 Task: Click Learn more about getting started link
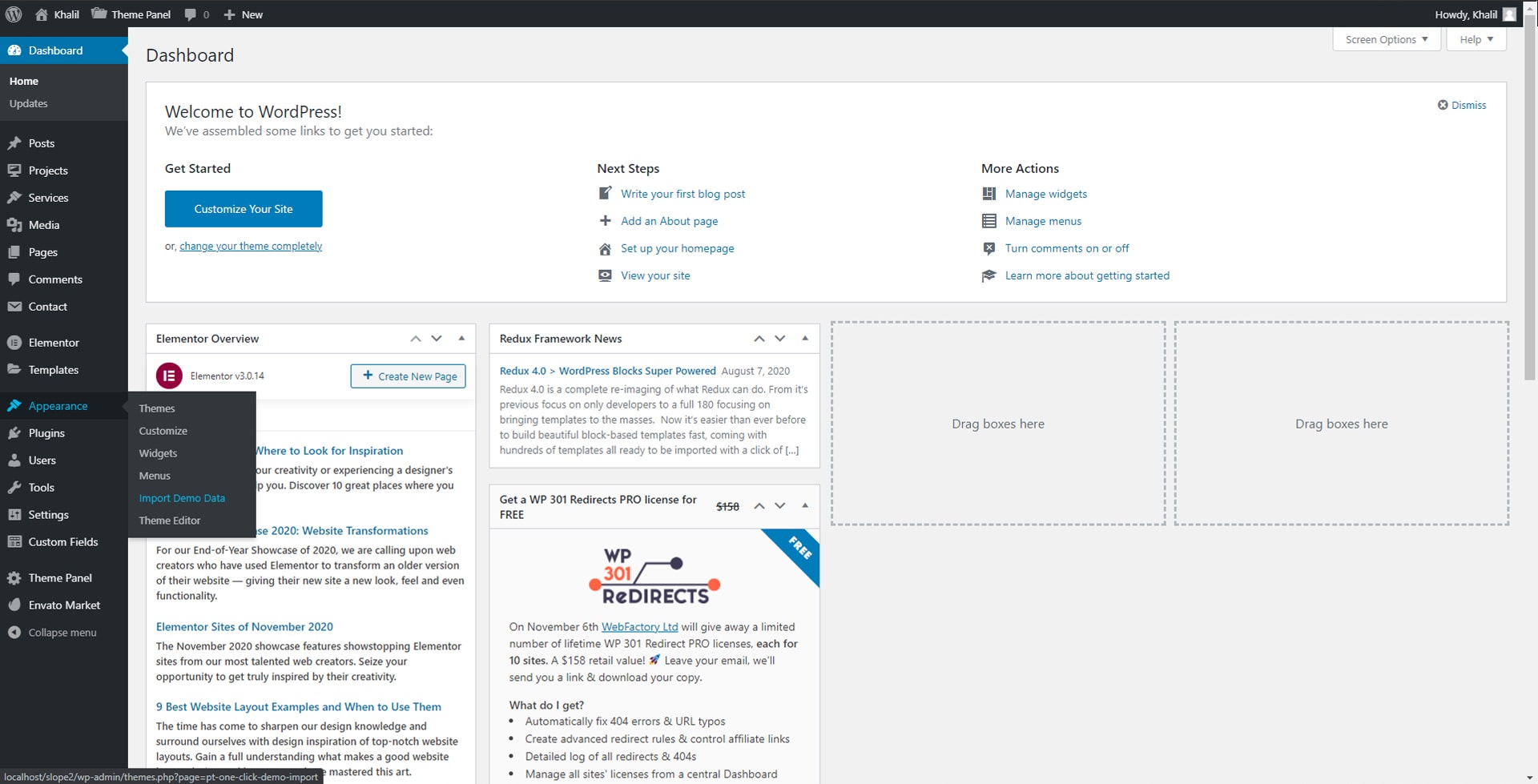tap(1087, 275)
